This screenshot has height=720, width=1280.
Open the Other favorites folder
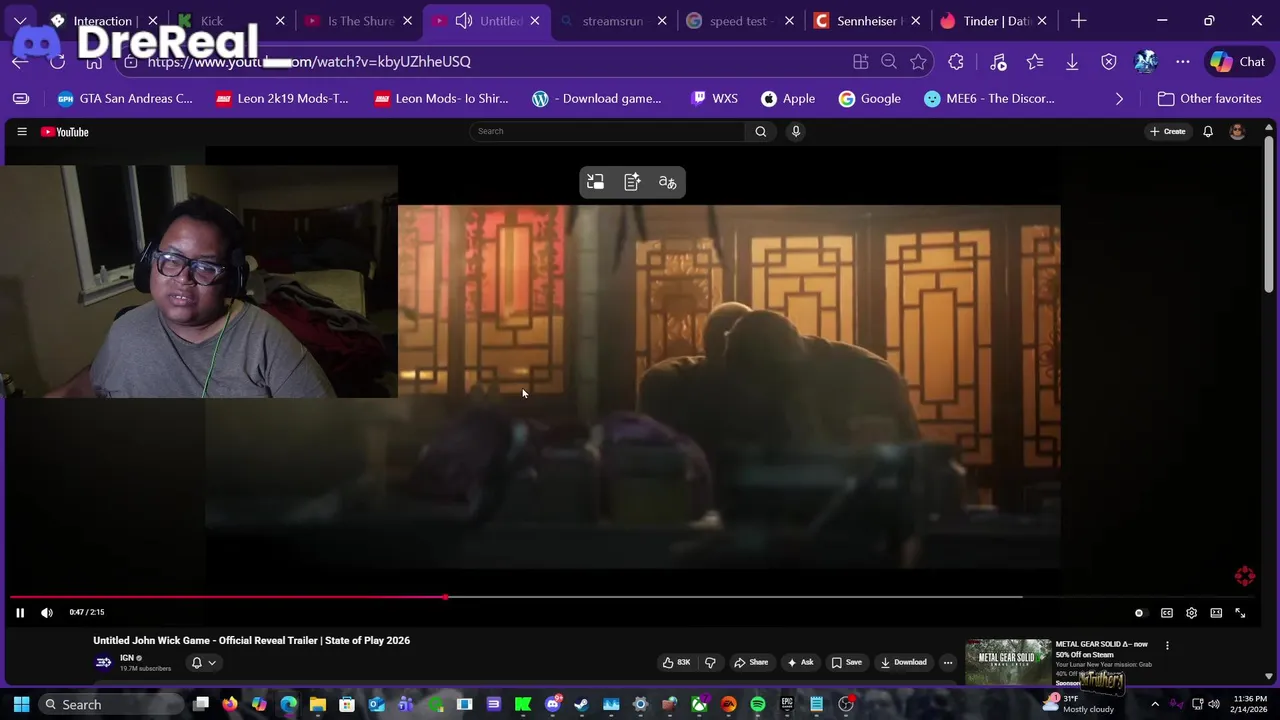pos(1209,99)
